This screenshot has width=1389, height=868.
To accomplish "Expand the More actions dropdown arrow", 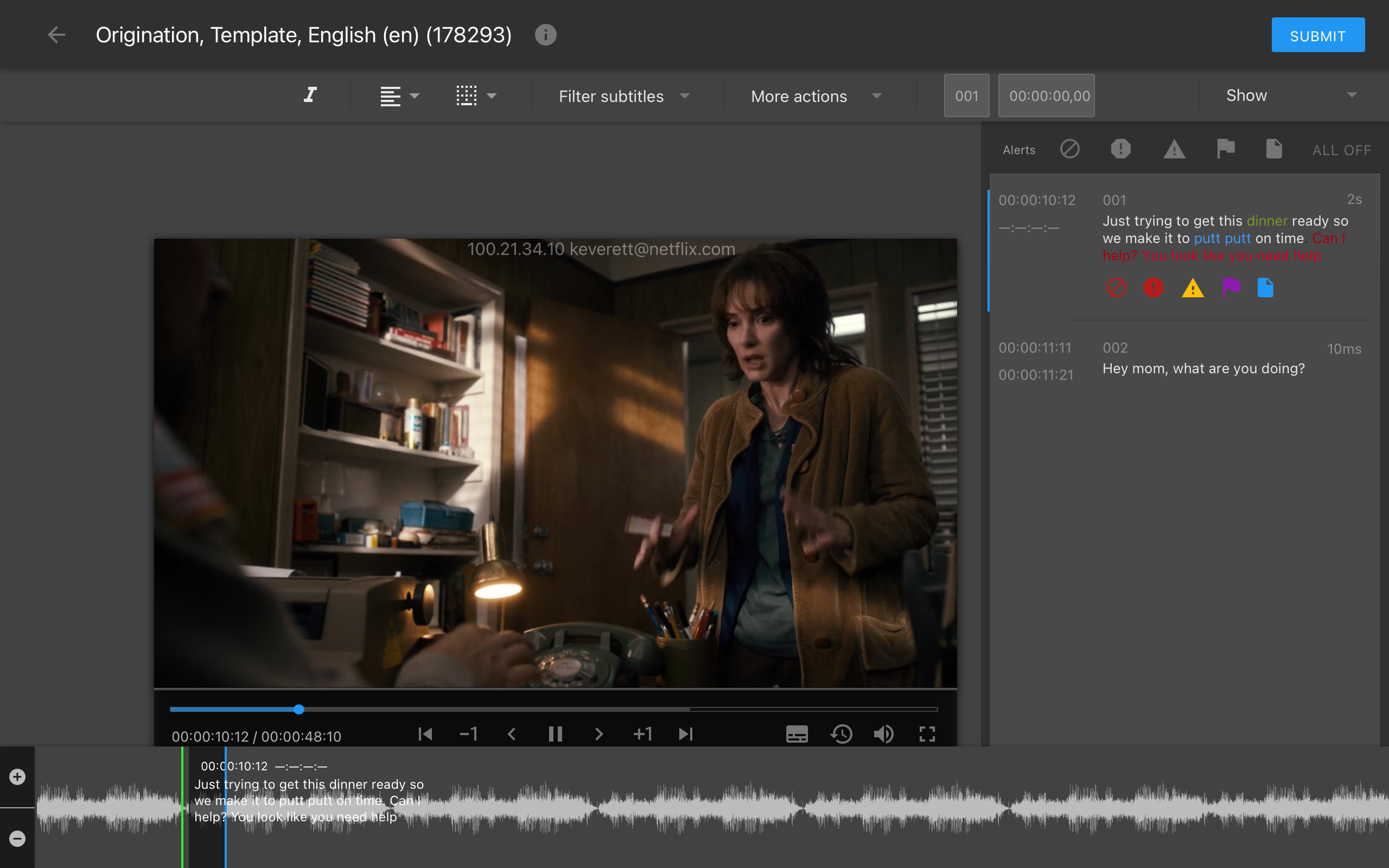I will coord(876,96).
